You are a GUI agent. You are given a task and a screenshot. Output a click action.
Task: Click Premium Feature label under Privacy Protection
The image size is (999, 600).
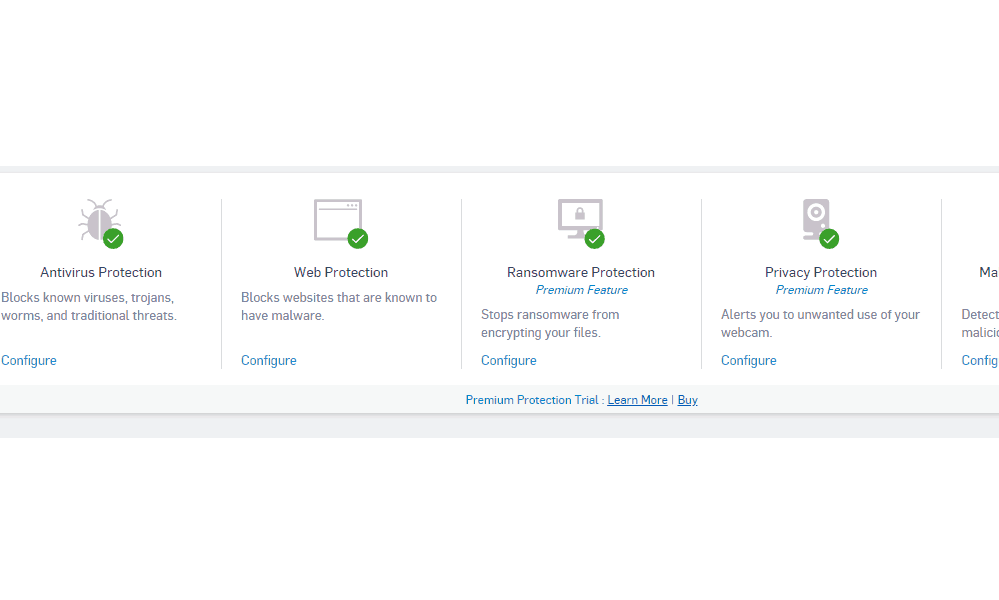click(x=821, y=290)
